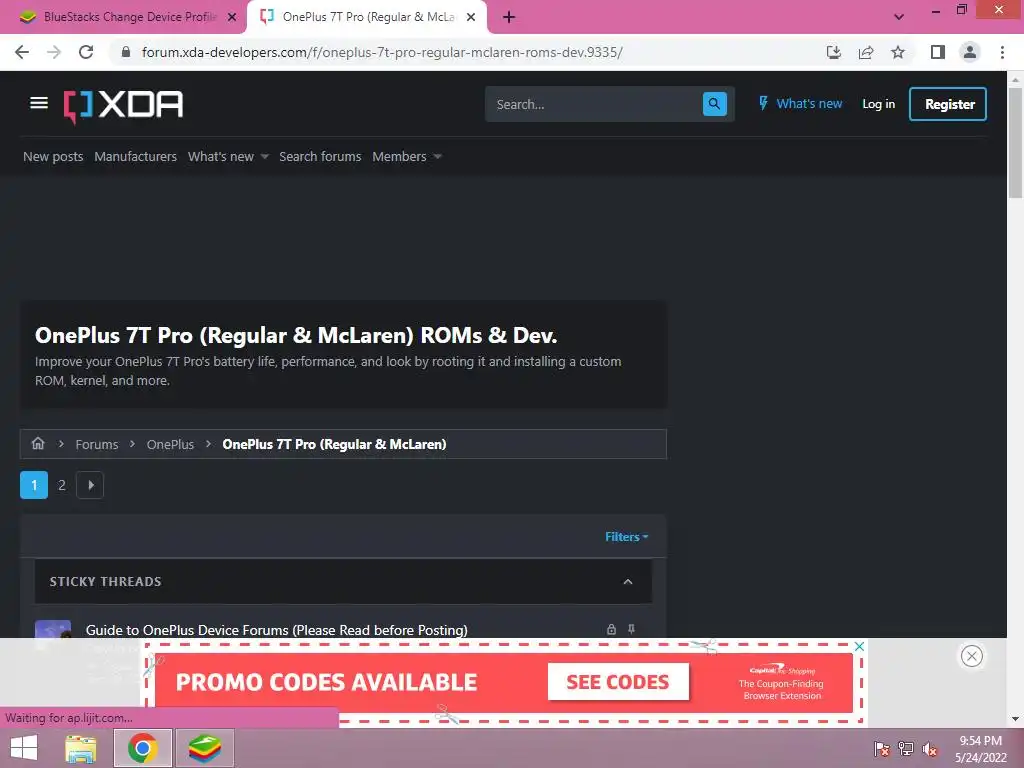Go back with the browser back arrow
The height and width of the screenshot is (768, 1024).
coord(22,52)
